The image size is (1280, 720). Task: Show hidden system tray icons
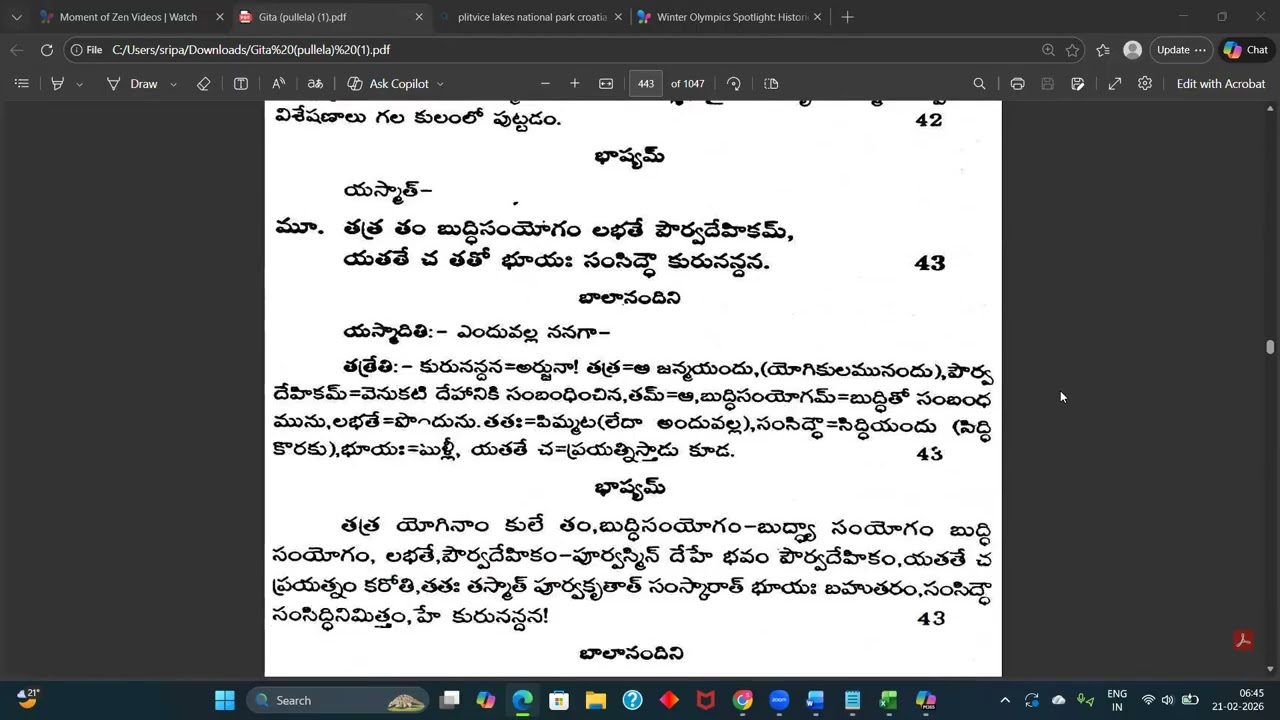click(1005, 700)
